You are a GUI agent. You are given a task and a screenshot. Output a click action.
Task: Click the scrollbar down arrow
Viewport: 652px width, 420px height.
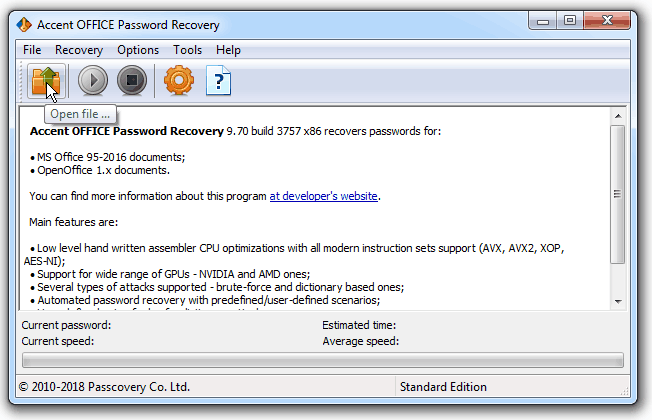618,301
